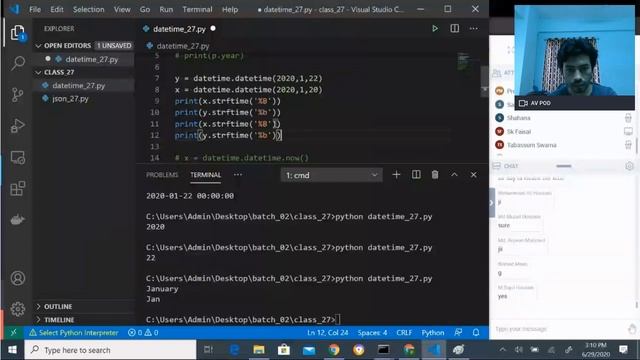Open editor More Actions menu
Screen dimensions: 640x360
click(x=473, y=29)
